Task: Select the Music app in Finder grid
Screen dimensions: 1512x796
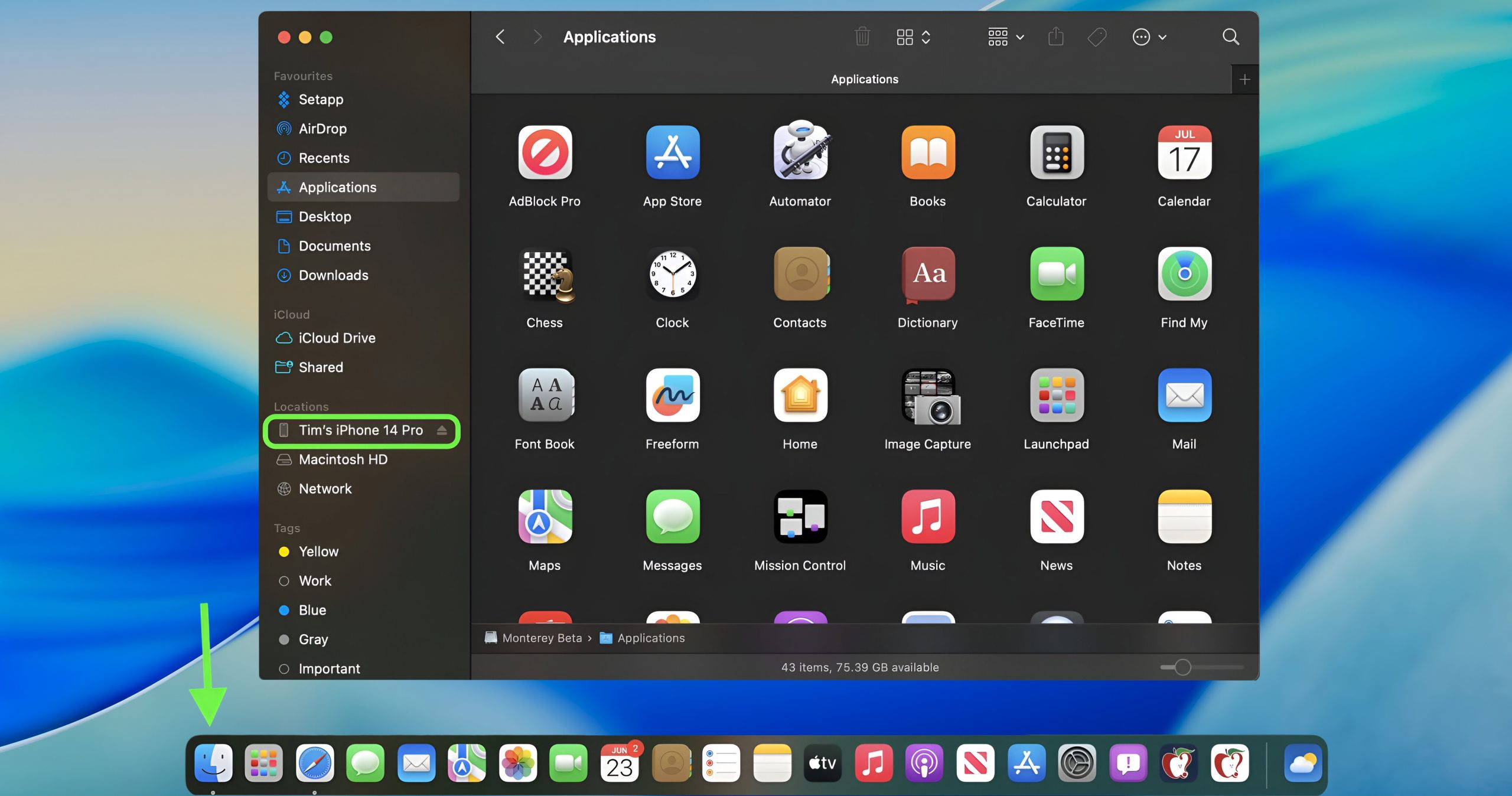Action: pyautogui.click(x=928, y=517)
